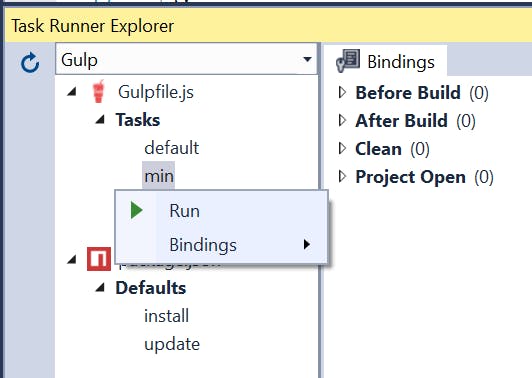Click the Bindings tab key icon

tap(348, 61)
